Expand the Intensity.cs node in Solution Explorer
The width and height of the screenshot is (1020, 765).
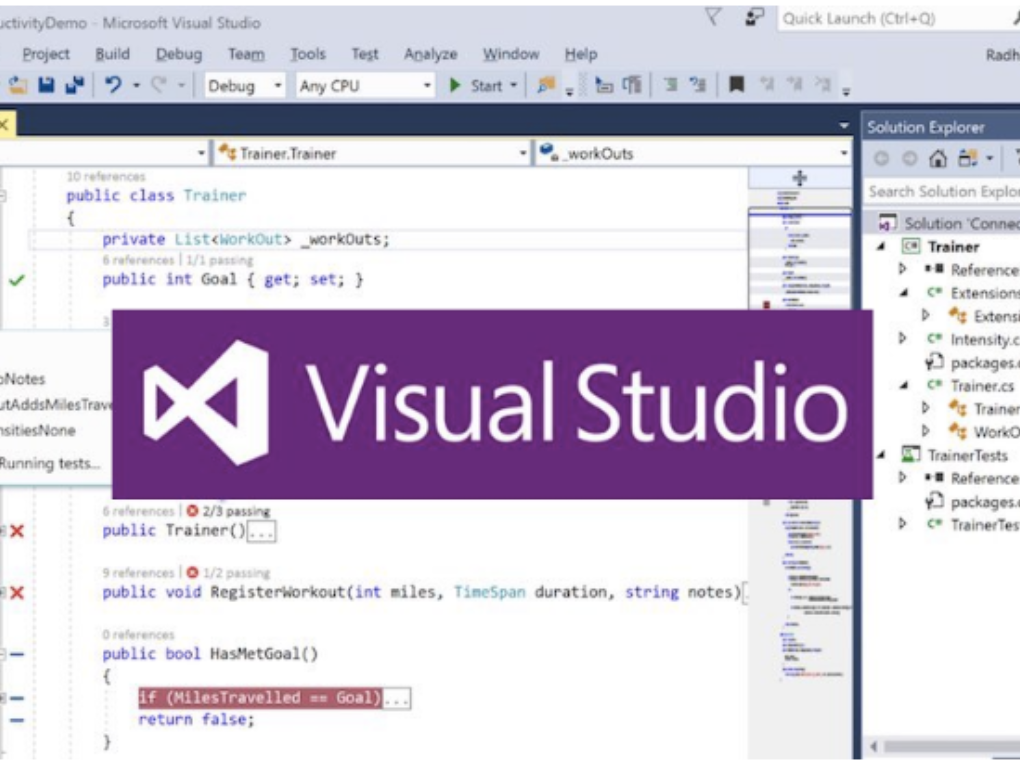[905, 339]
